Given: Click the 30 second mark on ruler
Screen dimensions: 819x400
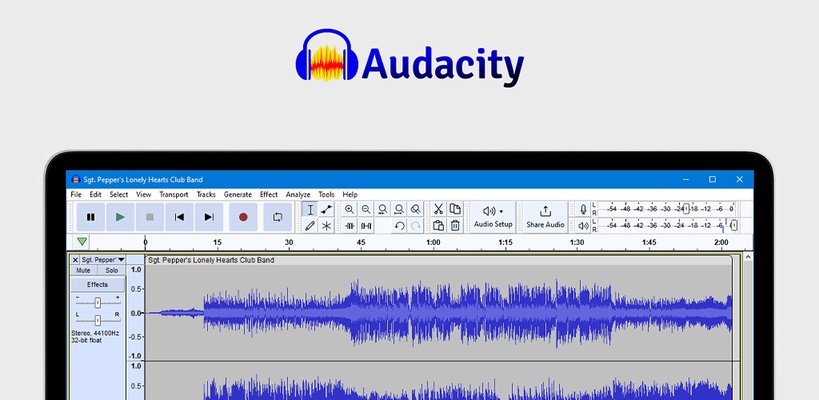Looking at the screenshot, I should 289,243.
